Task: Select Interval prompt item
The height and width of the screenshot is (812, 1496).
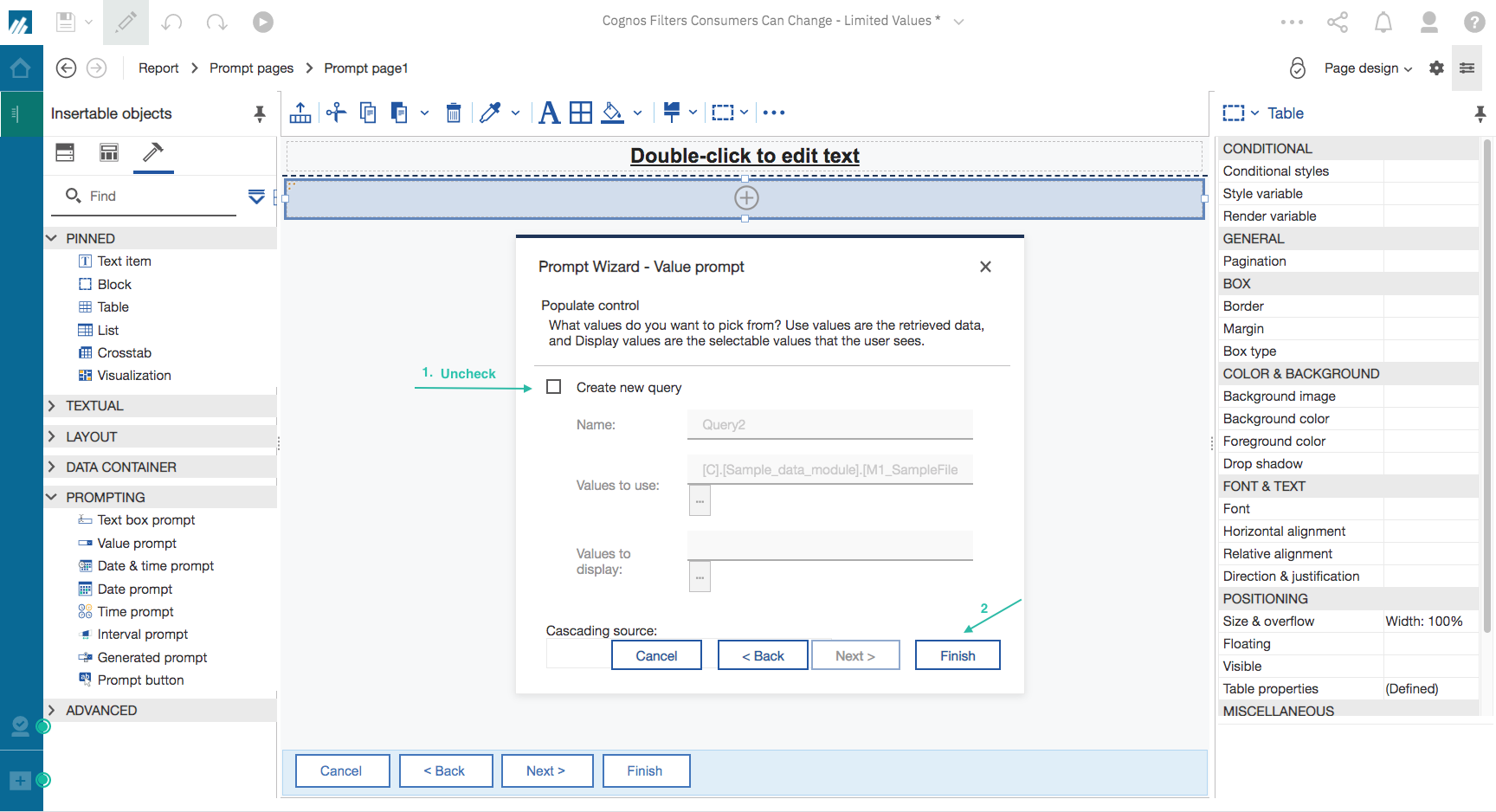Action: click(x=133, y=635)
